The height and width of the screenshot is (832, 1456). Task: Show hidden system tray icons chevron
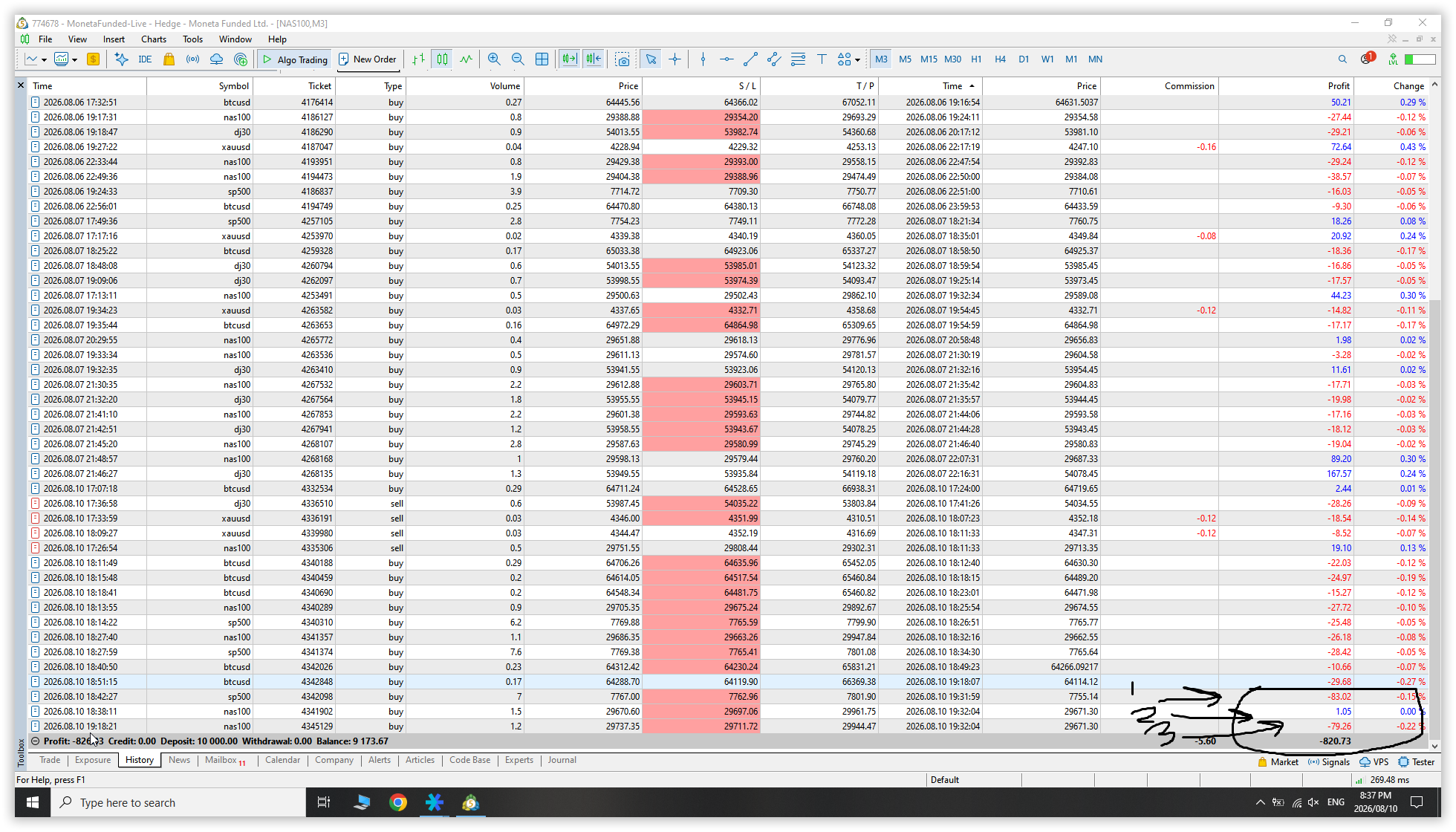tap(1260, 802)
